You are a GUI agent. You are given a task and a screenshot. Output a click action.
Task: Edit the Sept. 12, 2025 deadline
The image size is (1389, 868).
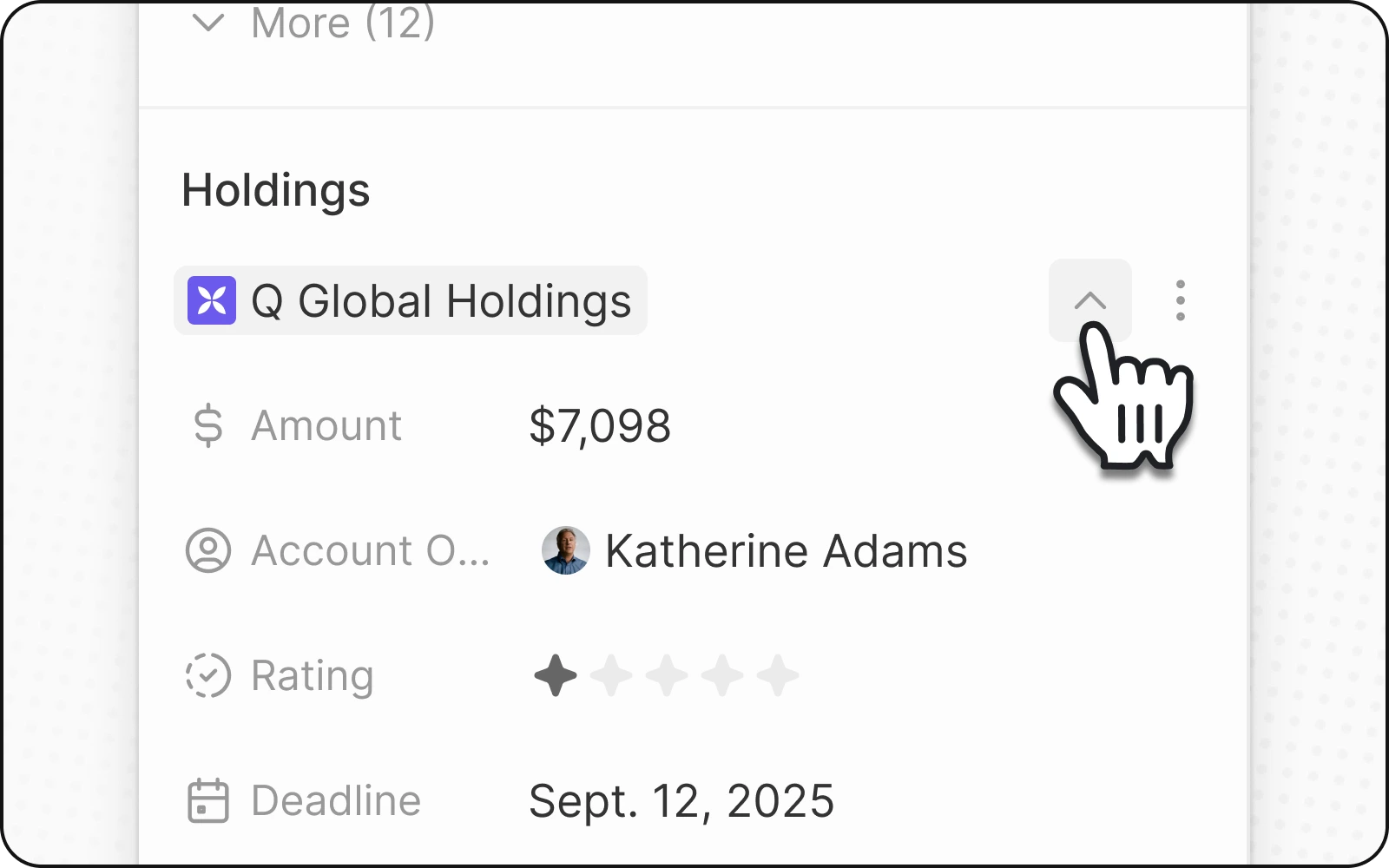click(x=681, y=800)
